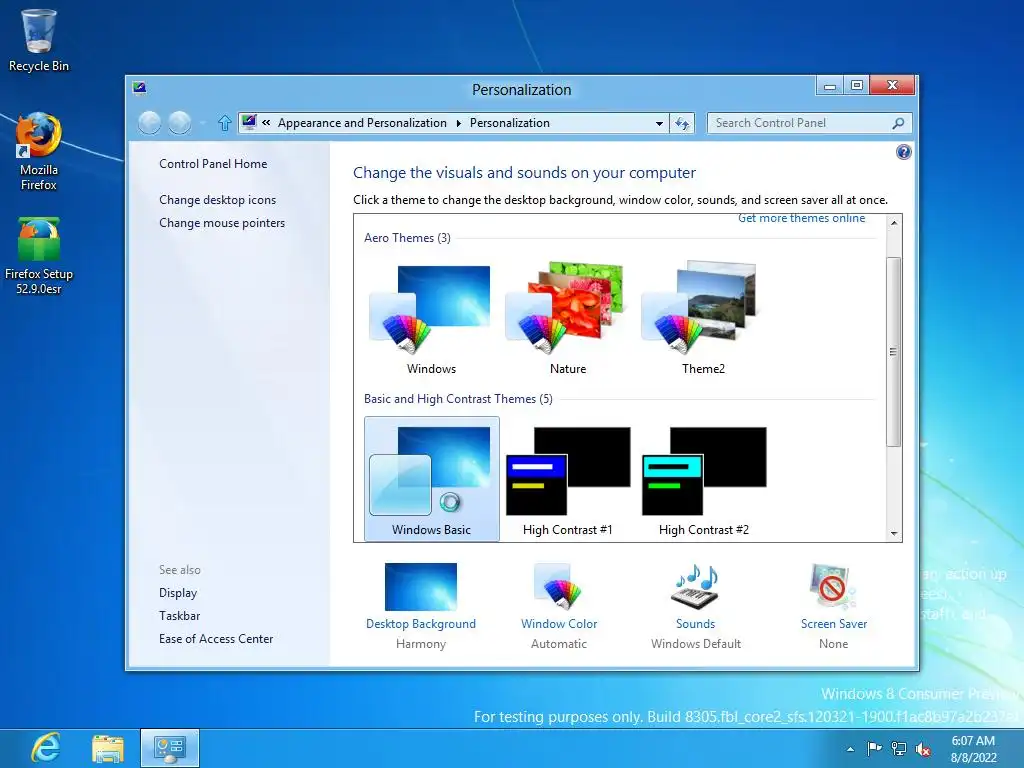Open Ease of Access Center link
Image resolution: width=1024 pixels, height=768 pixels.
coord(216,639)
